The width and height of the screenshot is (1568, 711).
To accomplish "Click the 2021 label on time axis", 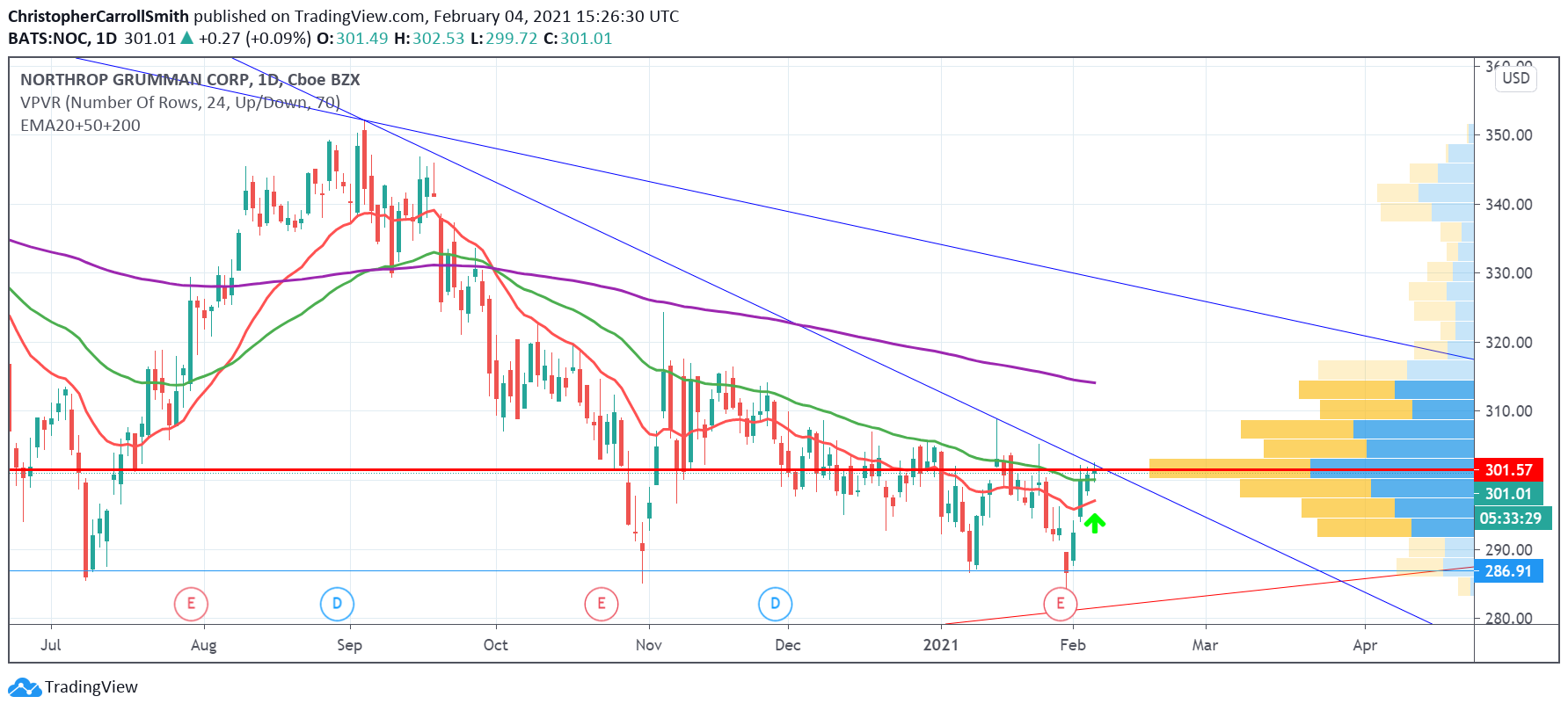I will 941,645.
